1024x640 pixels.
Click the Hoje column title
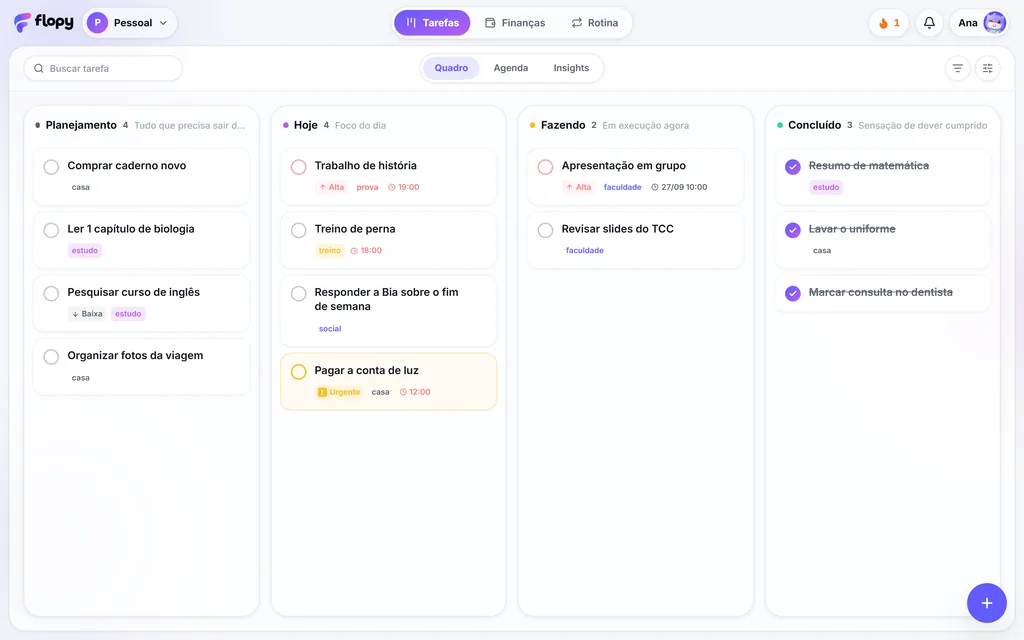click(306, 125)
